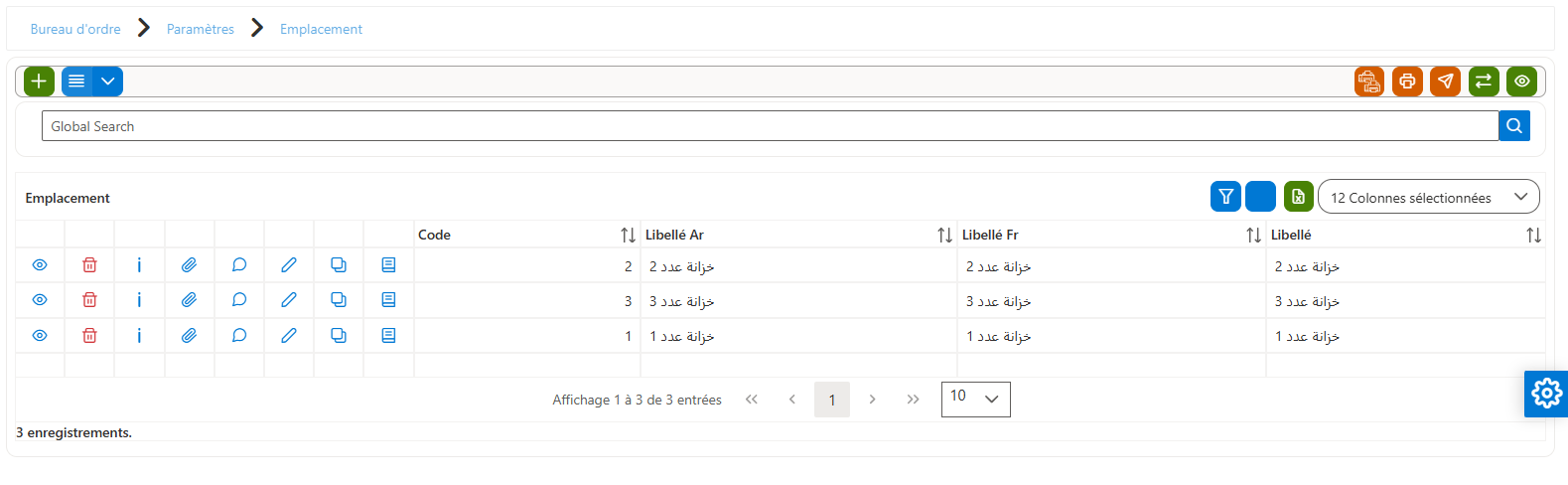Click the orange print icon
Screen dimensions: 1568x485
[1407, 81]
